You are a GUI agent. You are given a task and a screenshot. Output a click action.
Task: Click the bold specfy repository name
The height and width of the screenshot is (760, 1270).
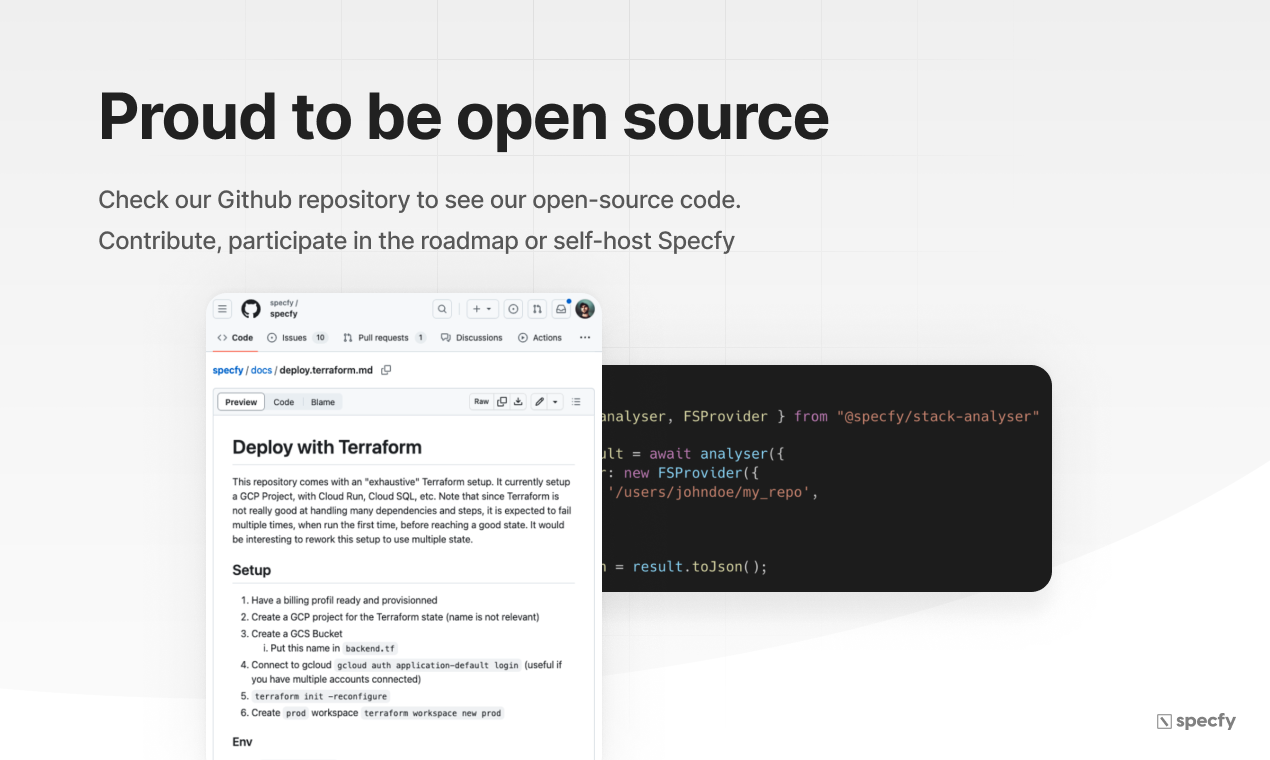284,314
